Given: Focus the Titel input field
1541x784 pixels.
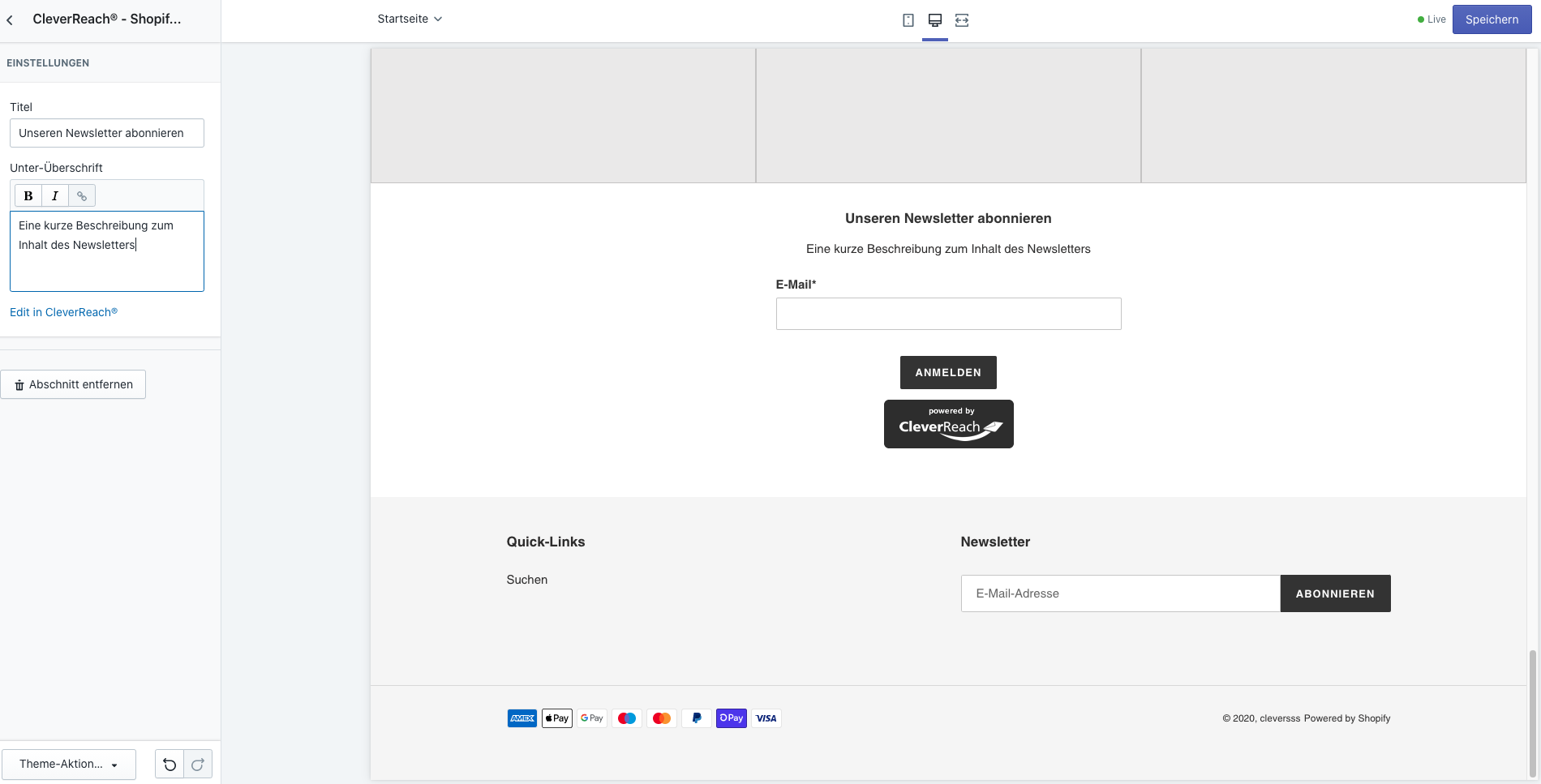Looking at the screenshot, I should pyautogui.click(x=107, y=133).
